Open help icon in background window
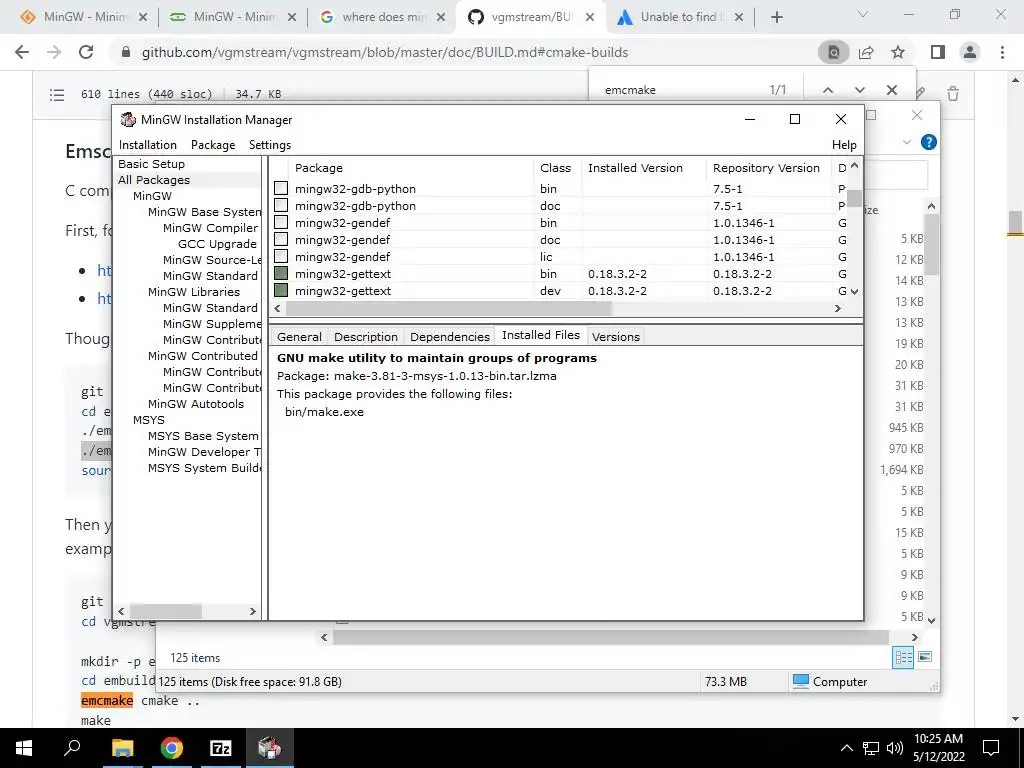The width and height of the screenshot is (1024, 768). (928, 142)
